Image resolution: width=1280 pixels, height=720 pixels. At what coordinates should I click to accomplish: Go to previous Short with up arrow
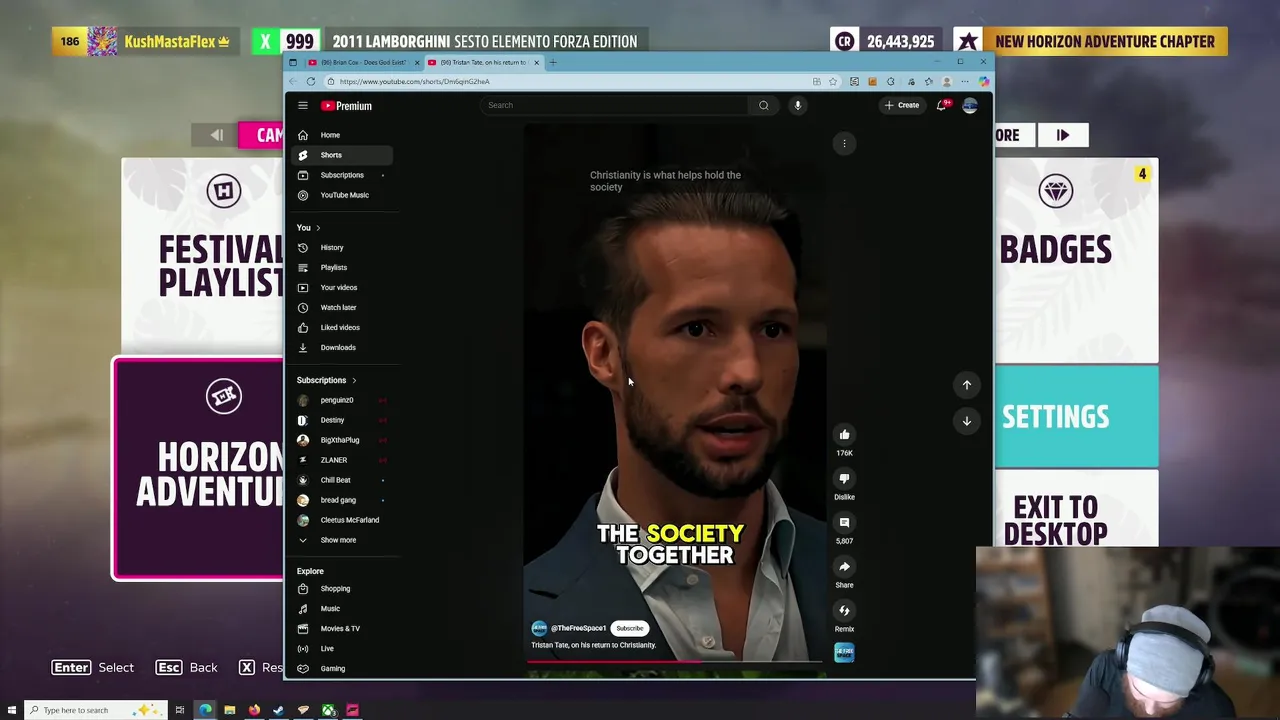(967, 385)
